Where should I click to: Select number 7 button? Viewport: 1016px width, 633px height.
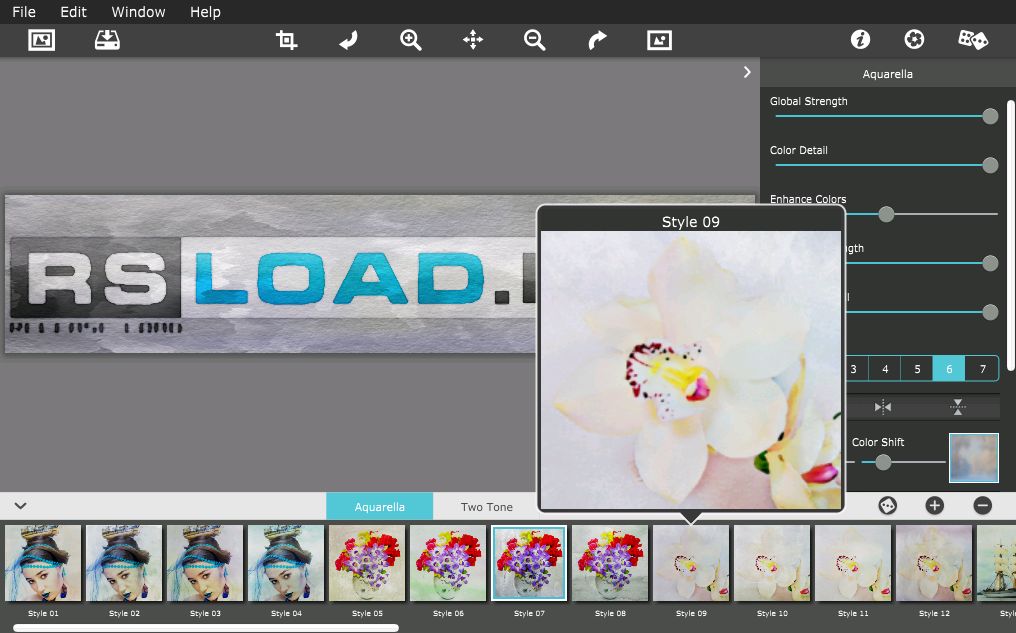[982, 369]
